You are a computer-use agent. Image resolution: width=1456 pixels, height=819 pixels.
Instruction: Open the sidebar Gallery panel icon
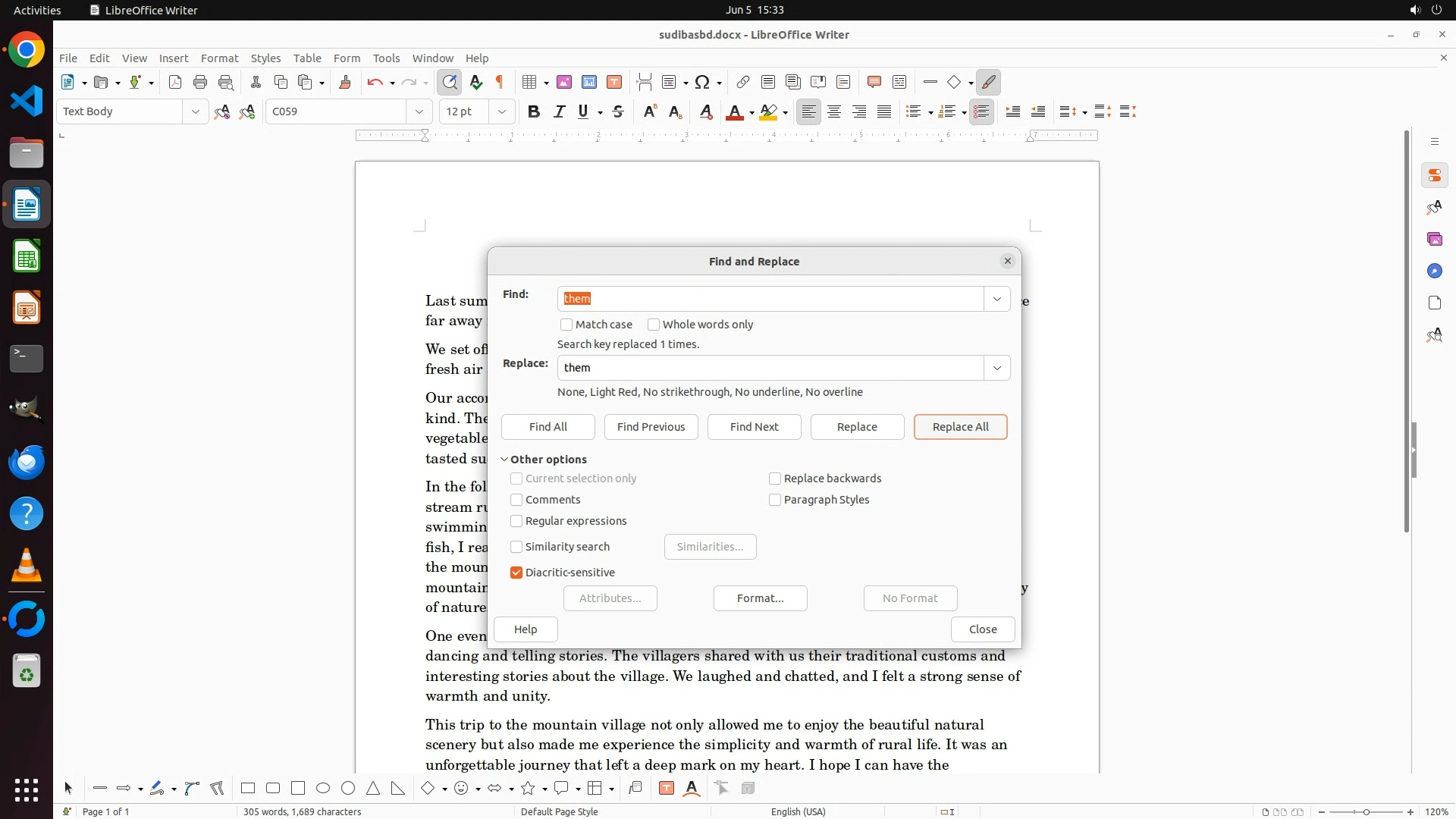pyautogui.click(x=1434, y=240)
